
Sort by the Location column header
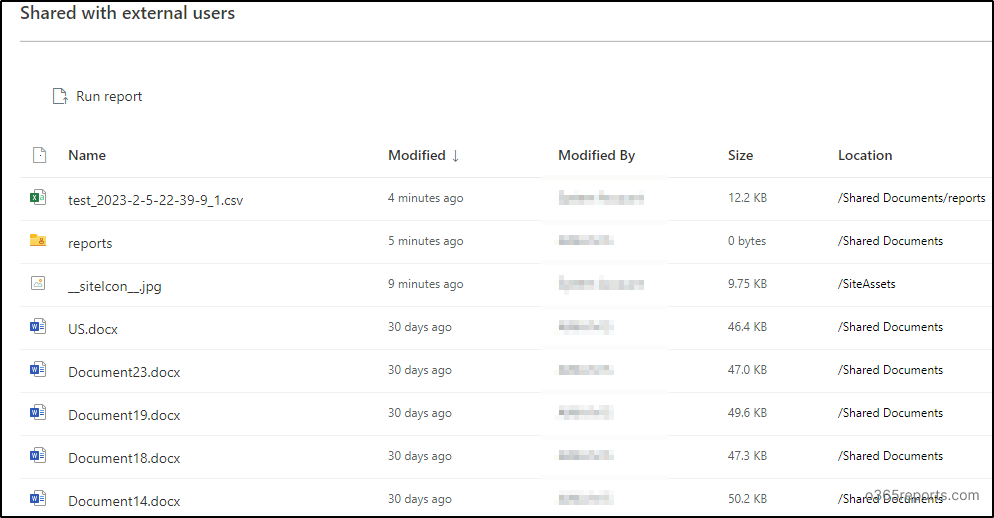pyautogui.click(x=865, y=155)
